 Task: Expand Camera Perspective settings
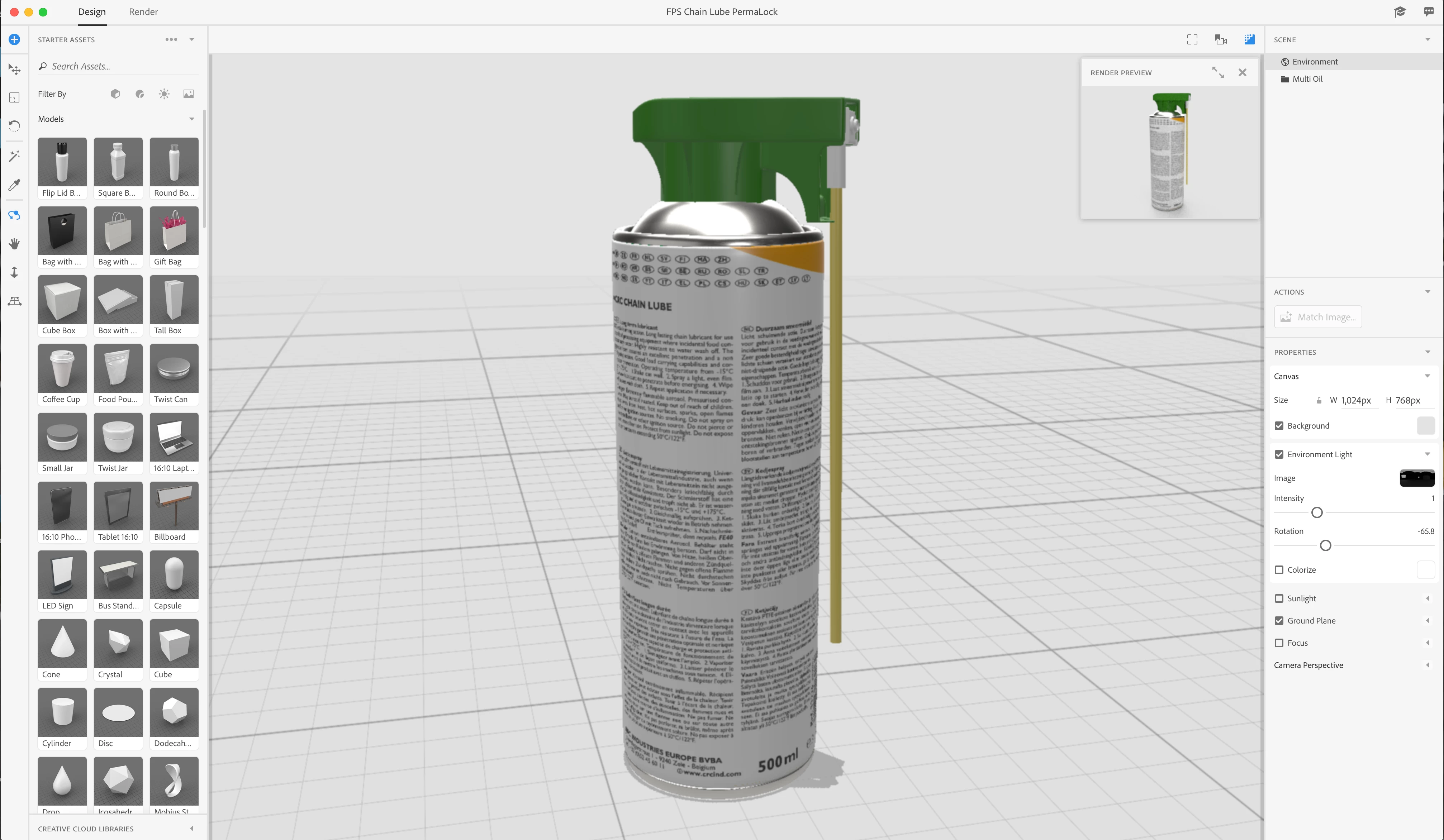tap(1427, 665)
